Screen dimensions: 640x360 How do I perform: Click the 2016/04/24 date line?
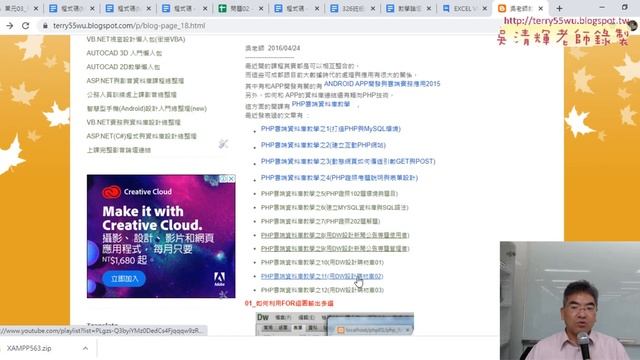point(272,48)
